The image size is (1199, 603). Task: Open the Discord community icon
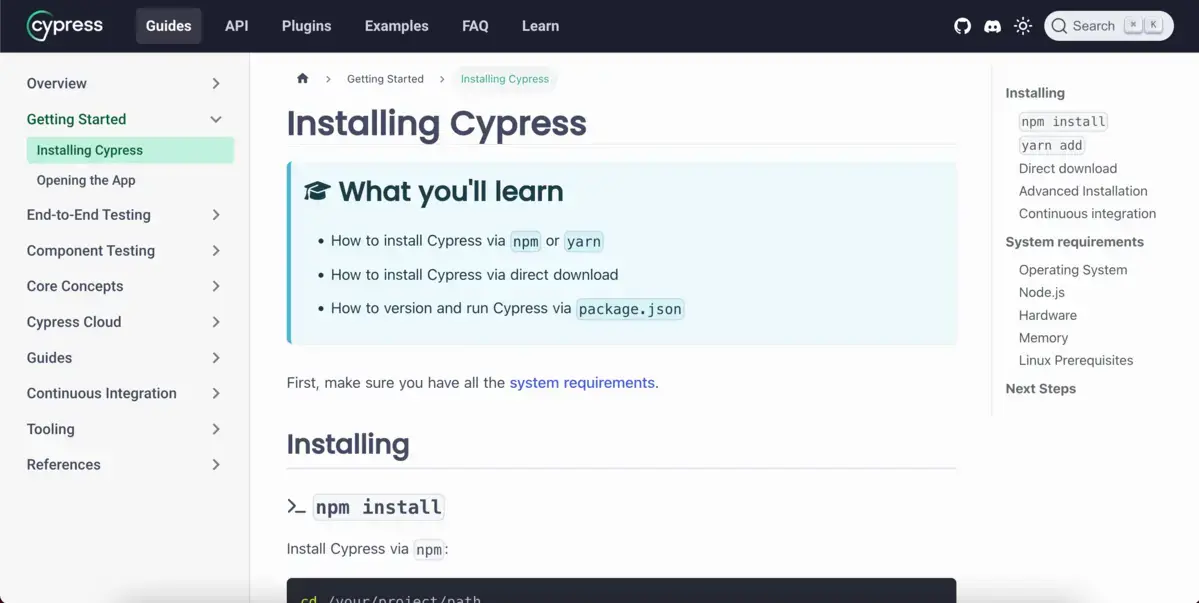[x=993, y=26]
